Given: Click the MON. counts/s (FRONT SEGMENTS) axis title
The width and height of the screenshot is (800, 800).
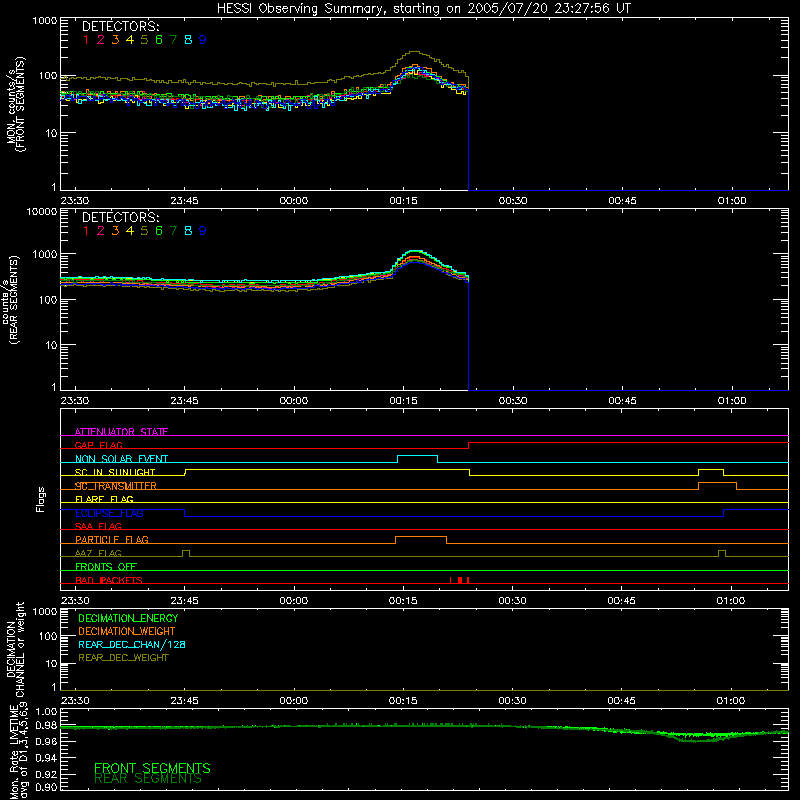Looking at the screenshot, I should coord(15,104).
